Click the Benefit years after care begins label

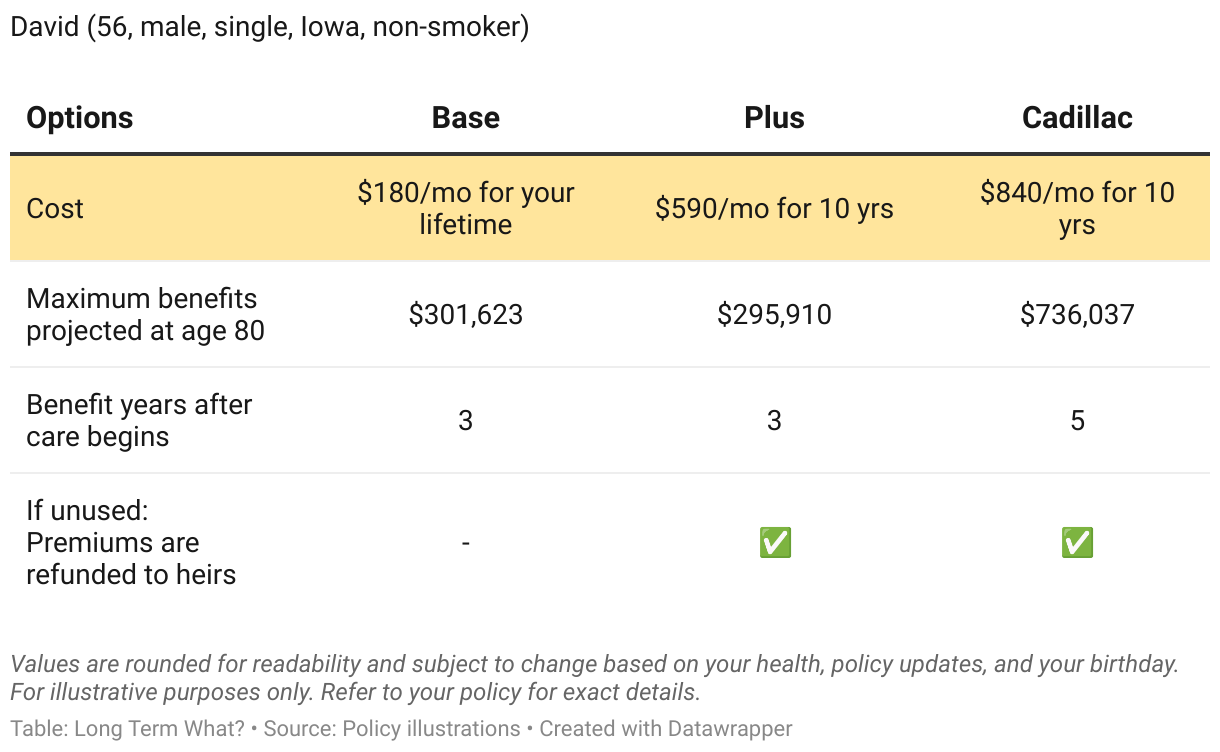coord(139,420)
